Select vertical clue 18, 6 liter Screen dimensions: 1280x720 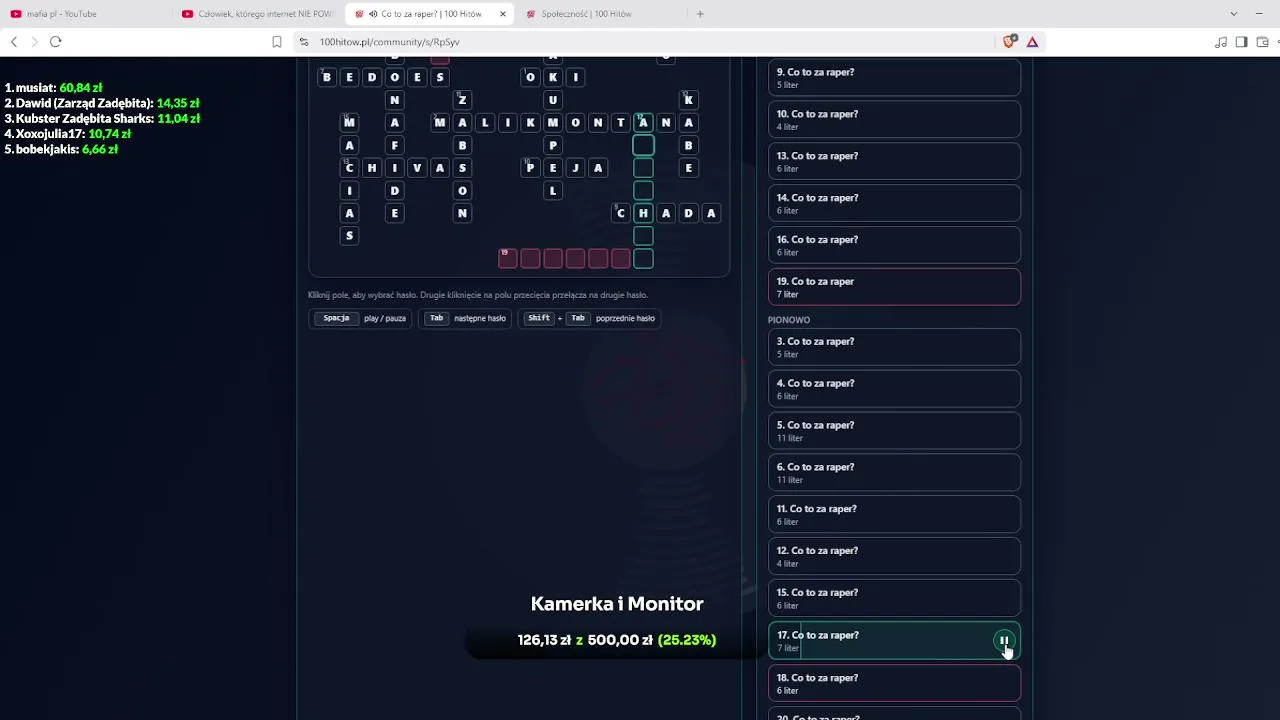(x=894, y=684)
